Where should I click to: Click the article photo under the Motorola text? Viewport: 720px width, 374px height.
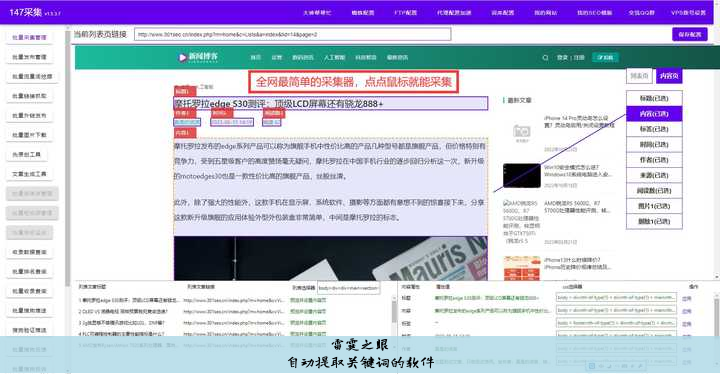pyautogui.click(x=330, y=258)
